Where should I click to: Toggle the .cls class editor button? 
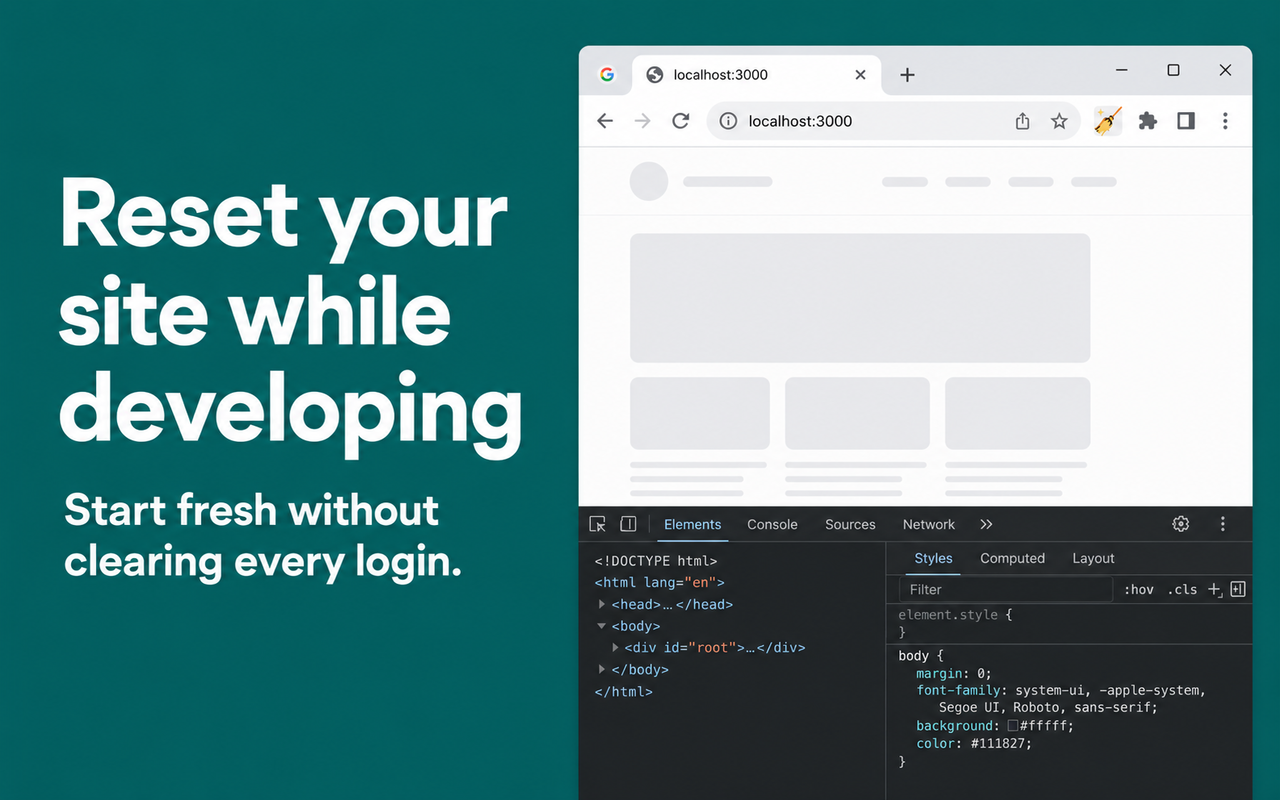pos(1182,590)
